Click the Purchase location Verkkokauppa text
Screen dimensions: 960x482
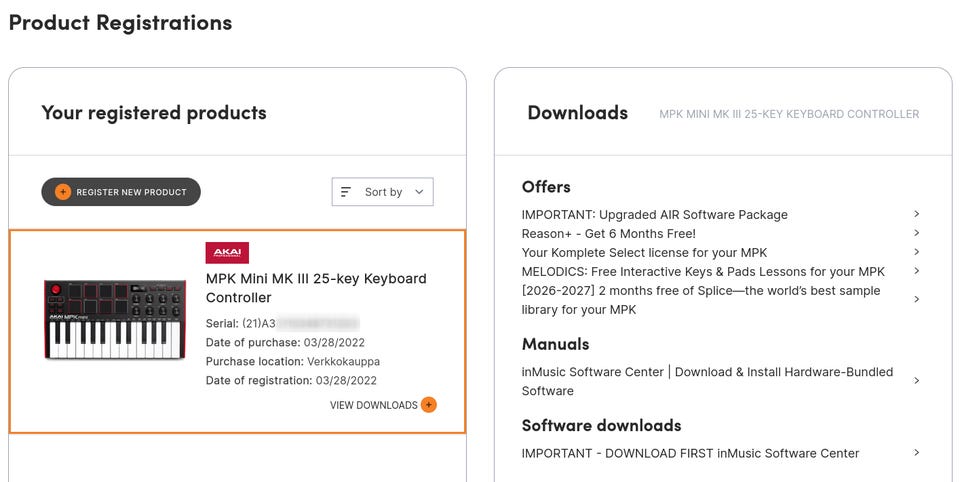293,361
